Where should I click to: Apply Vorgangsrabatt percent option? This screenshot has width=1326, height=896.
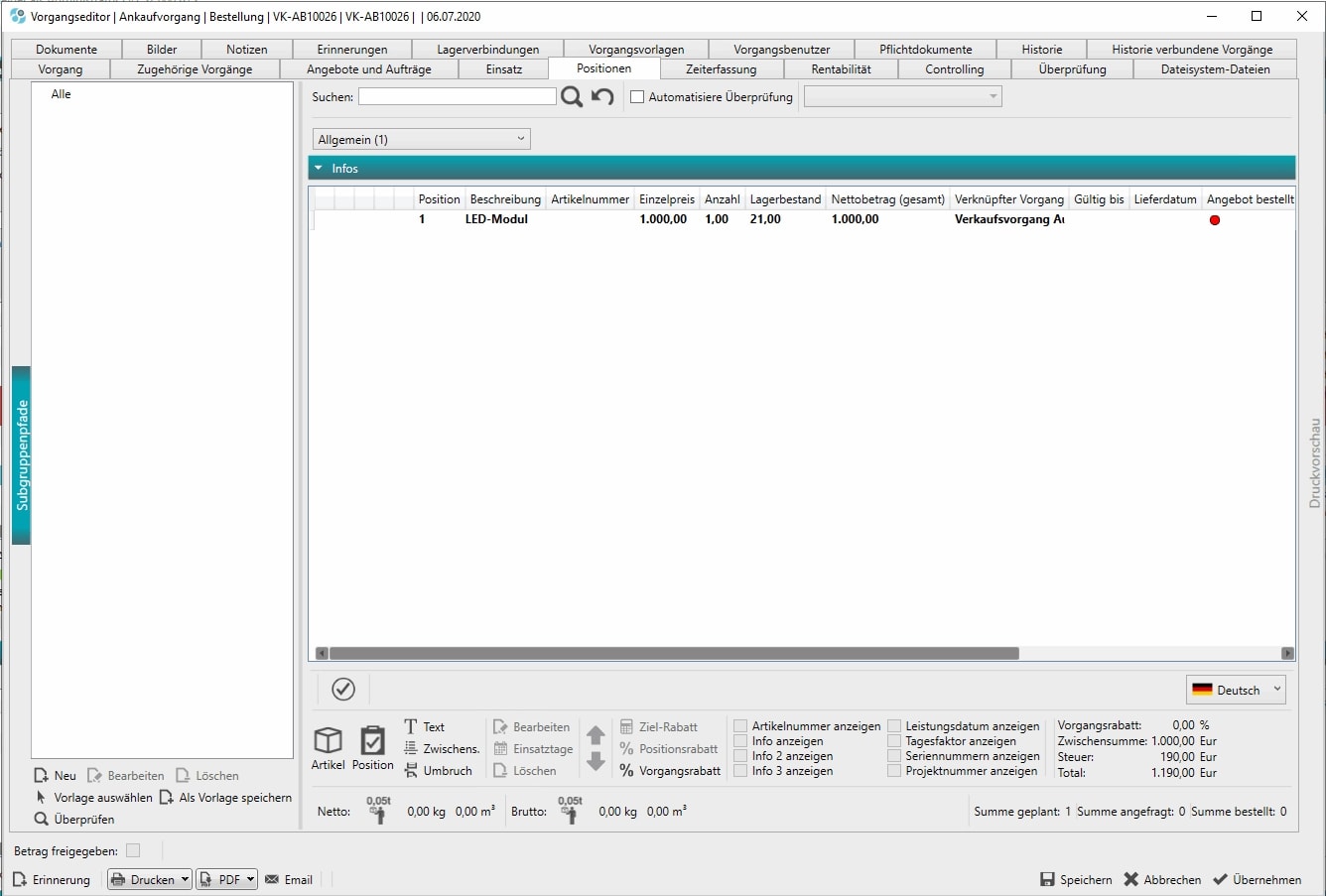coord(671,770)
